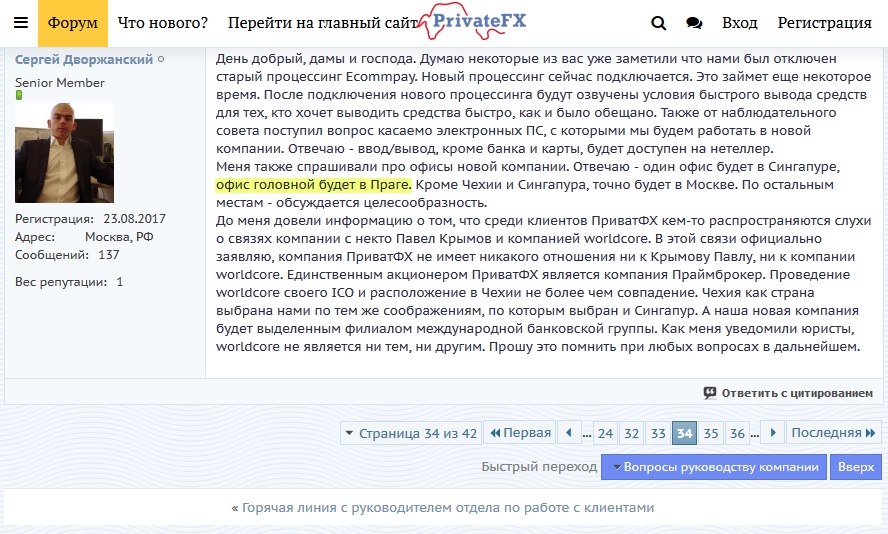The image size is (888, 534).
Task: Go to previous page arrow in pagination
Action: 569,433
